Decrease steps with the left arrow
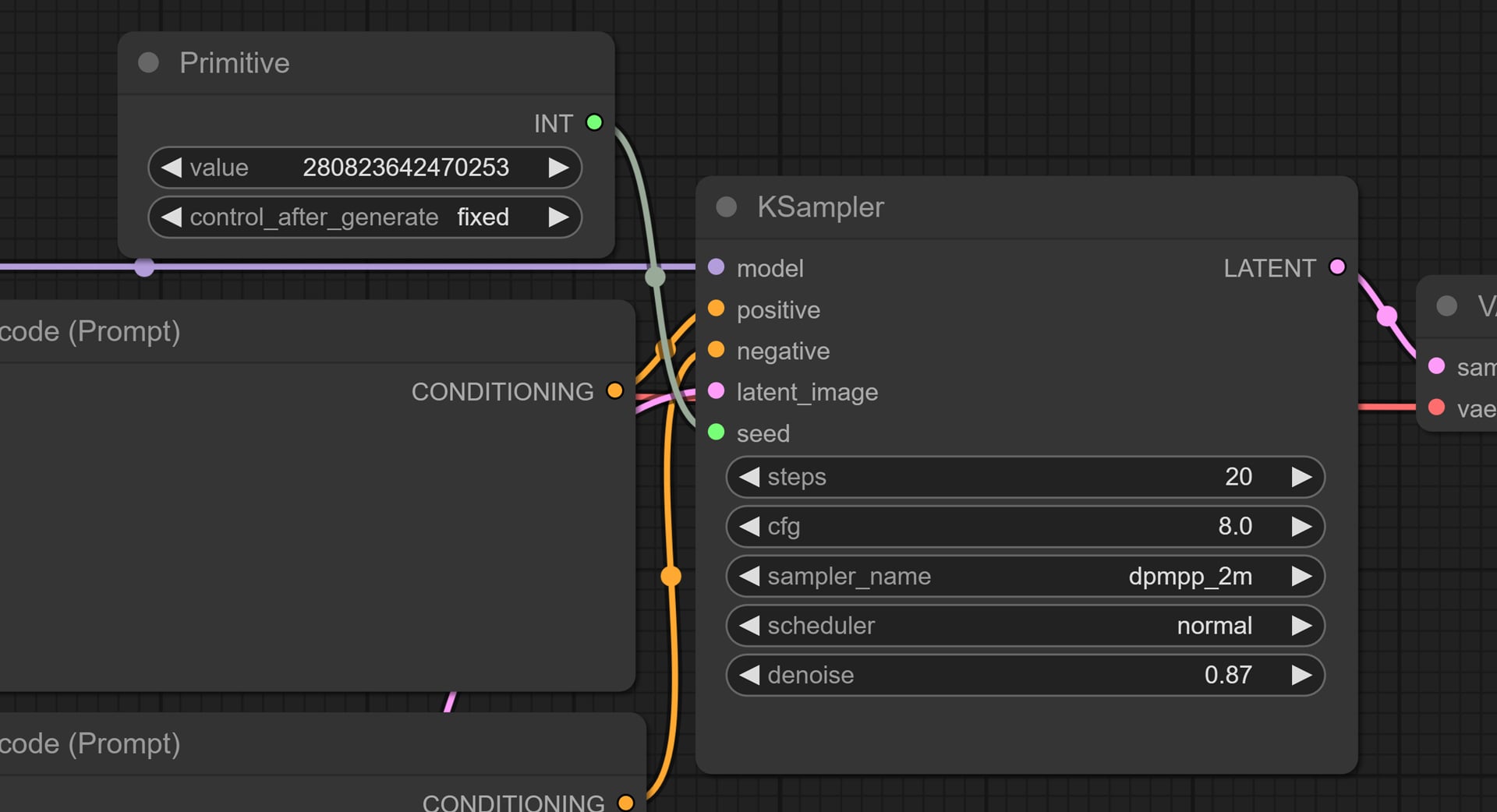The width and height of the screenshot is (1497, 812). pyautogui.click(x=749, y=477)
